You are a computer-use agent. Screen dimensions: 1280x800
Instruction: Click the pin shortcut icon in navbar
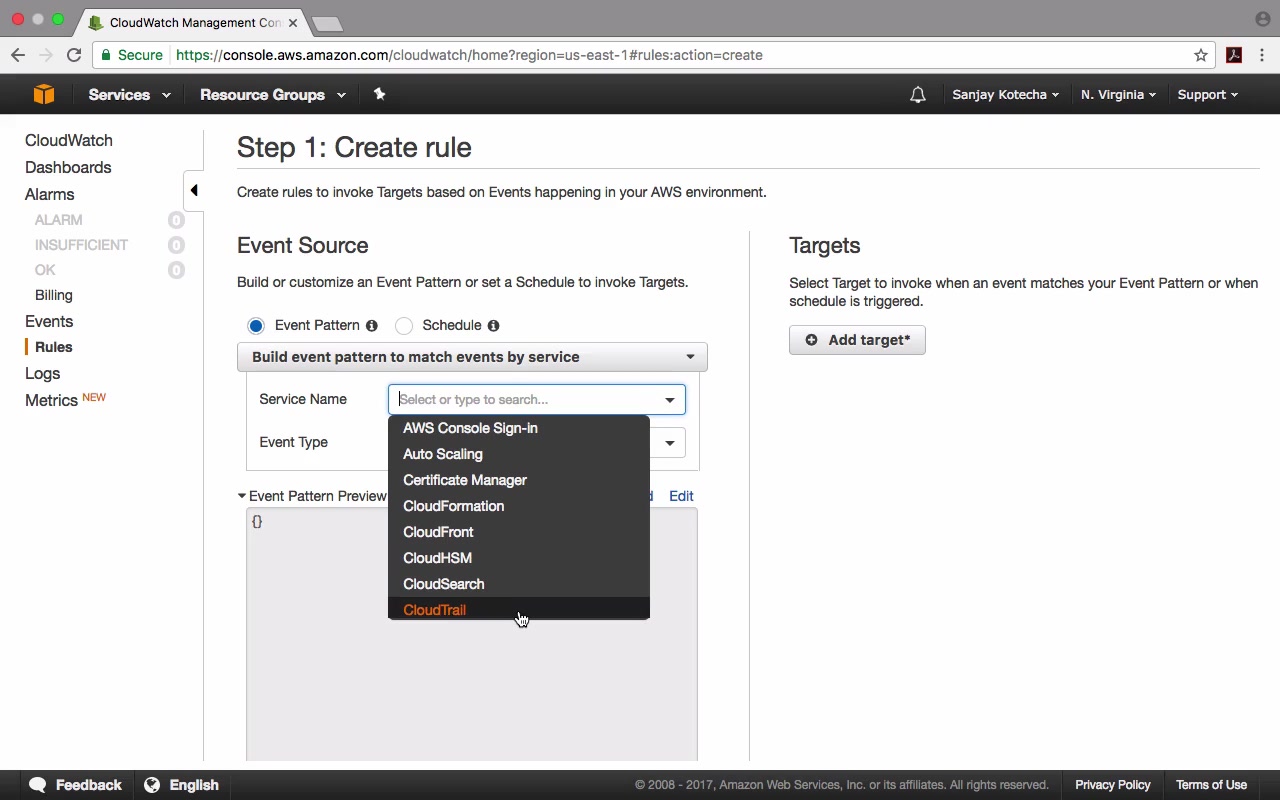point(379,94)
